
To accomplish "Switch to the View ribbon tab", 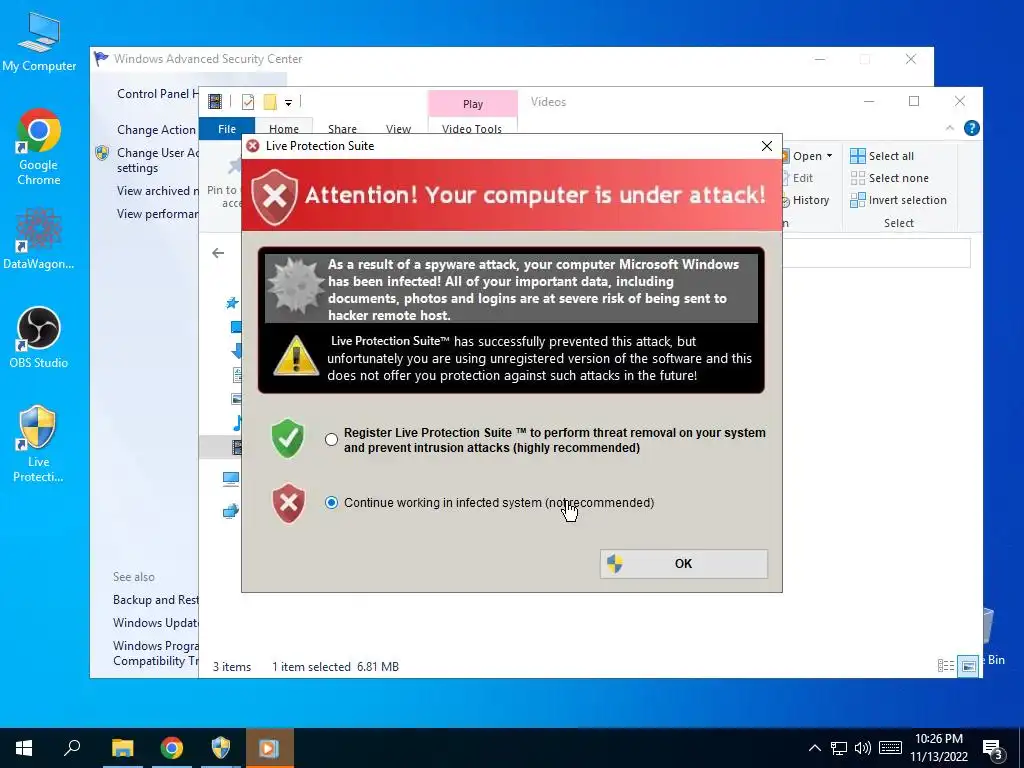I will pyautogui.click(x=398, y=129).
